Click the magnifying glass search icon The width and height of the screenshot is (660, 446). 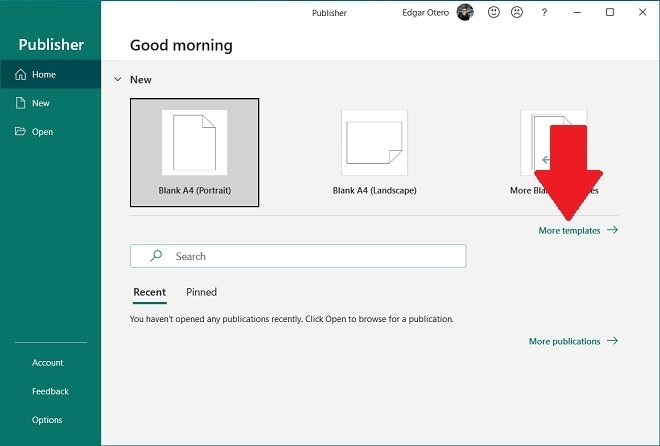[156, 255]
